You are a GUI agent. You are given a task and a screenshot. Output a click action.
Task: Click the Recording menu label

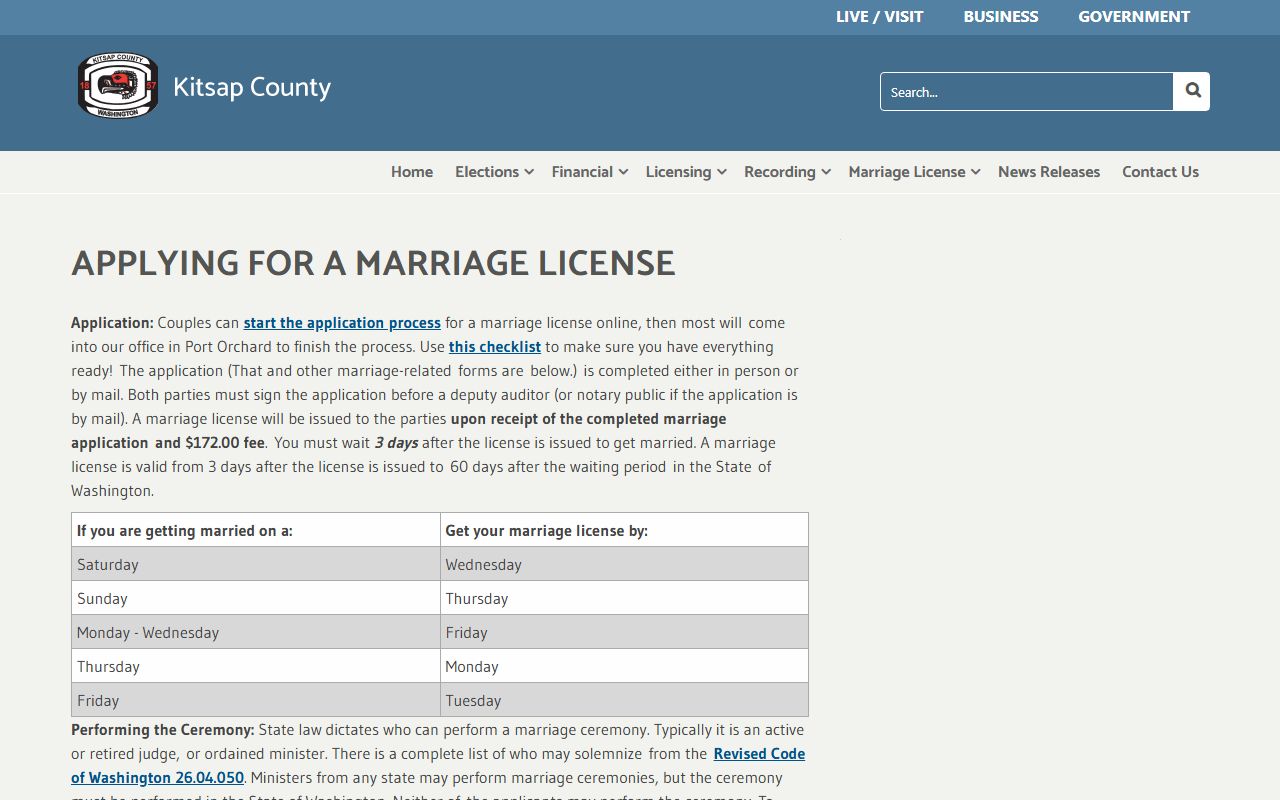pyautogui.click(x=780, y=172)
